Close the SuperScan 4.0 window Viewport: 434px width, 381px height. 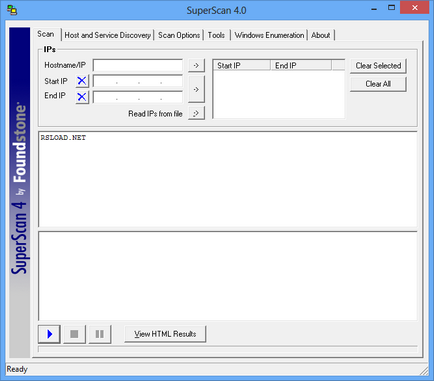(x=415, y=8)
